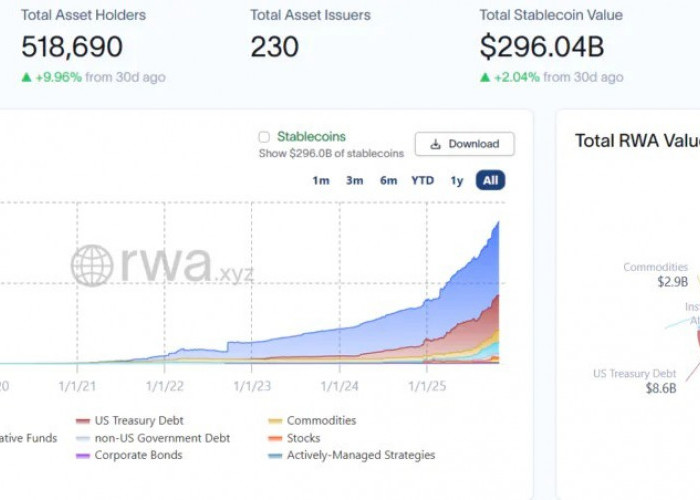Click the yellow Commodities legend marker

click(x=275, y=421)
